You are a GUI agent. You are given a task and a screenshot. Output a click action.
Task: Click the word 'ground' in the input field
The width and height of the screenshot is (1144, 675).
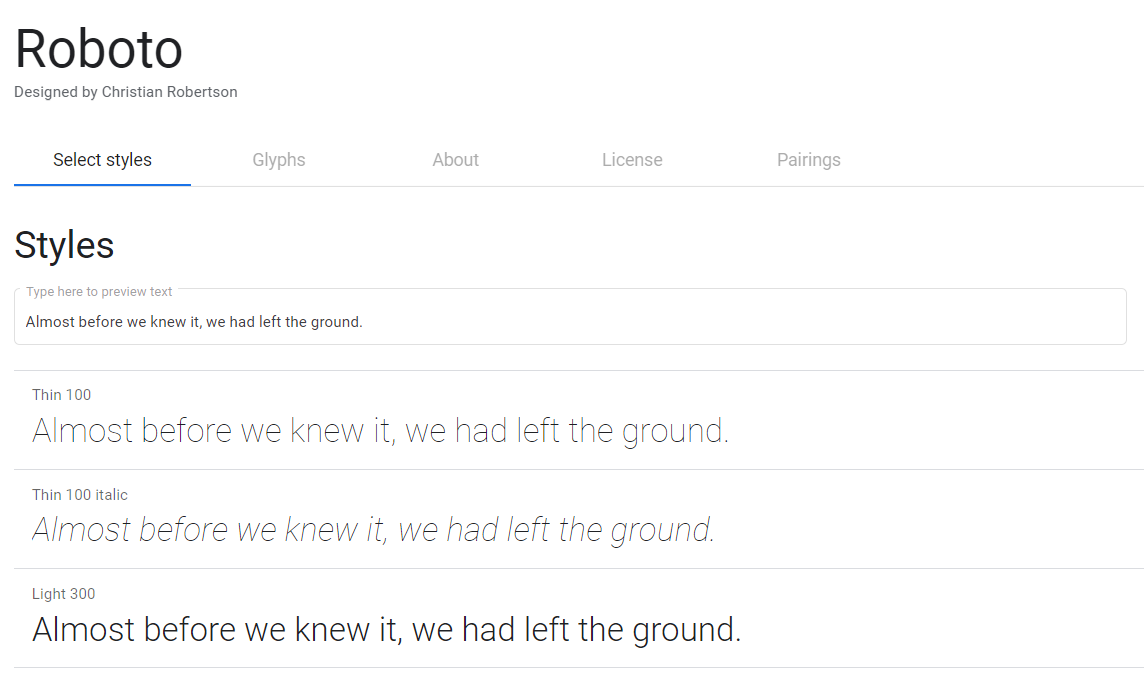click(335, 322)
